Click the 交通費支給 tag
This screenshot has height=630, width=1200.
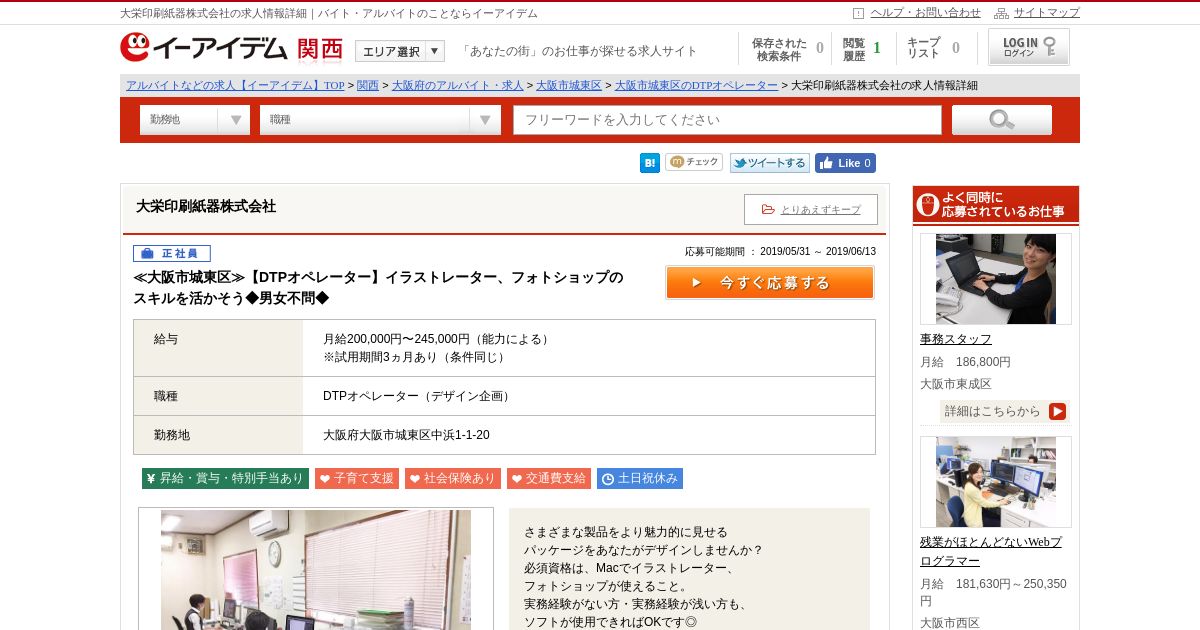549,478
